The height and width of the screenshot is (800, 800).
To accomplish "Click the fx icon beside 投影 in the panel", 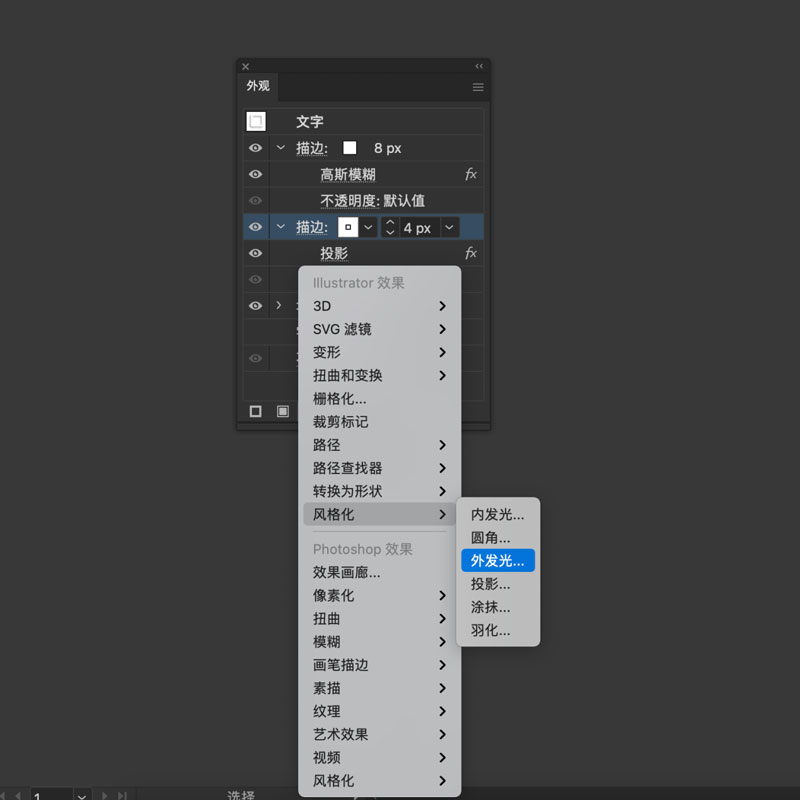I will click(x=470, y=253).
